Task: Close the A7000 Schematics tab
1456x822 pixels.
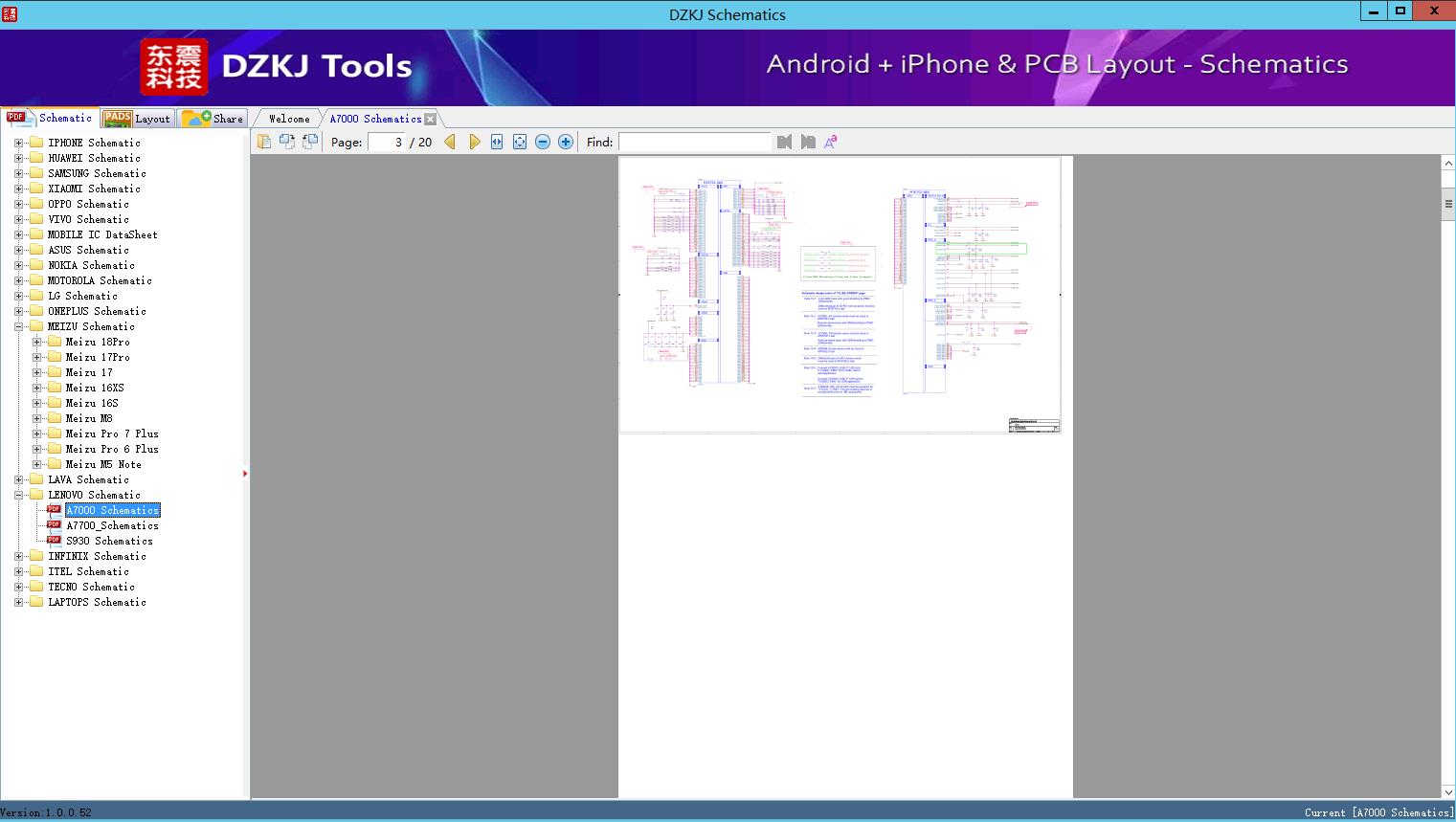Action: (431, 119)
